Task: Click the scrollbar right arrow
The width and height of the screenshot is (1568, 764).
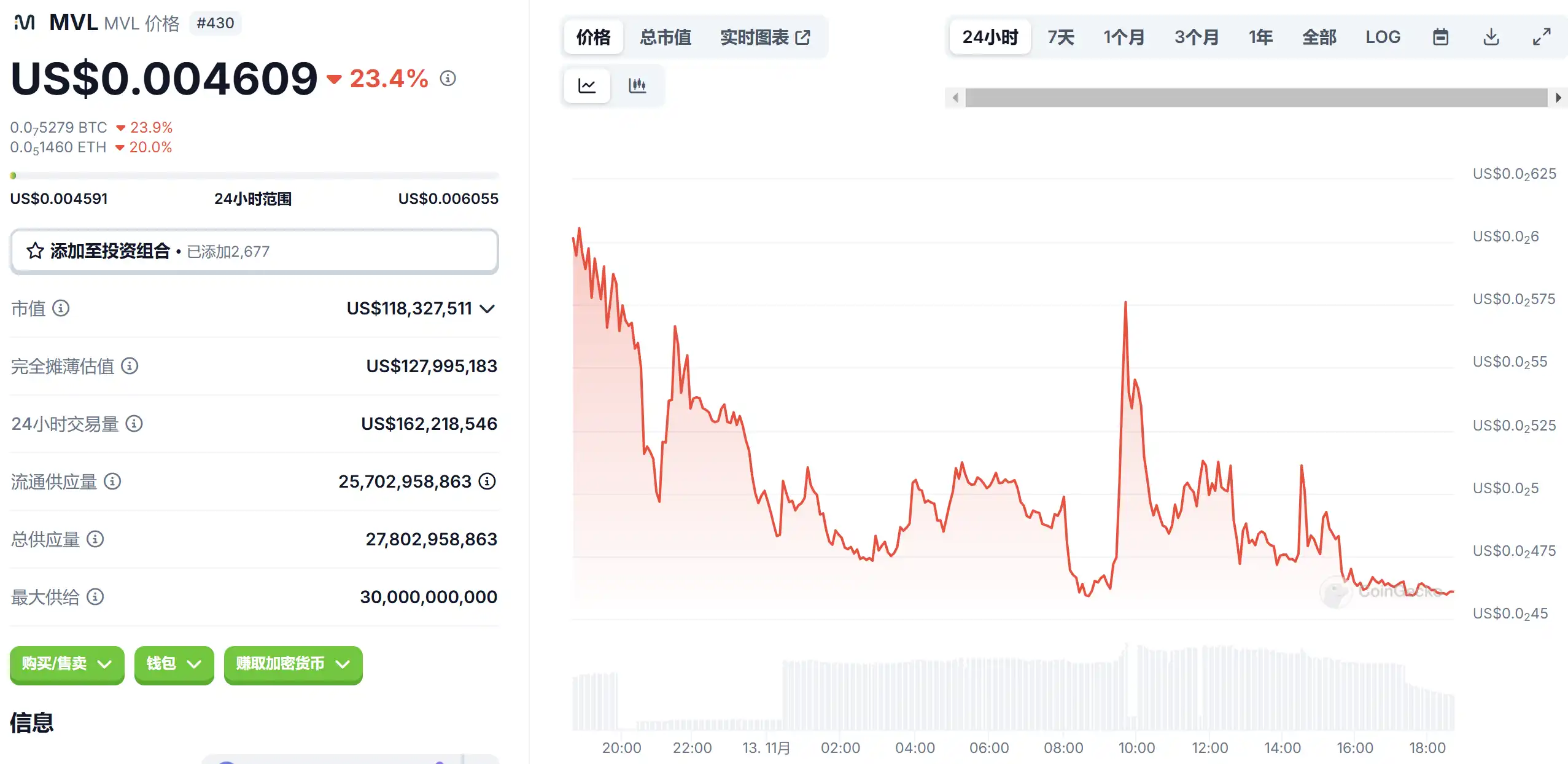Action: coord(1558,98)
